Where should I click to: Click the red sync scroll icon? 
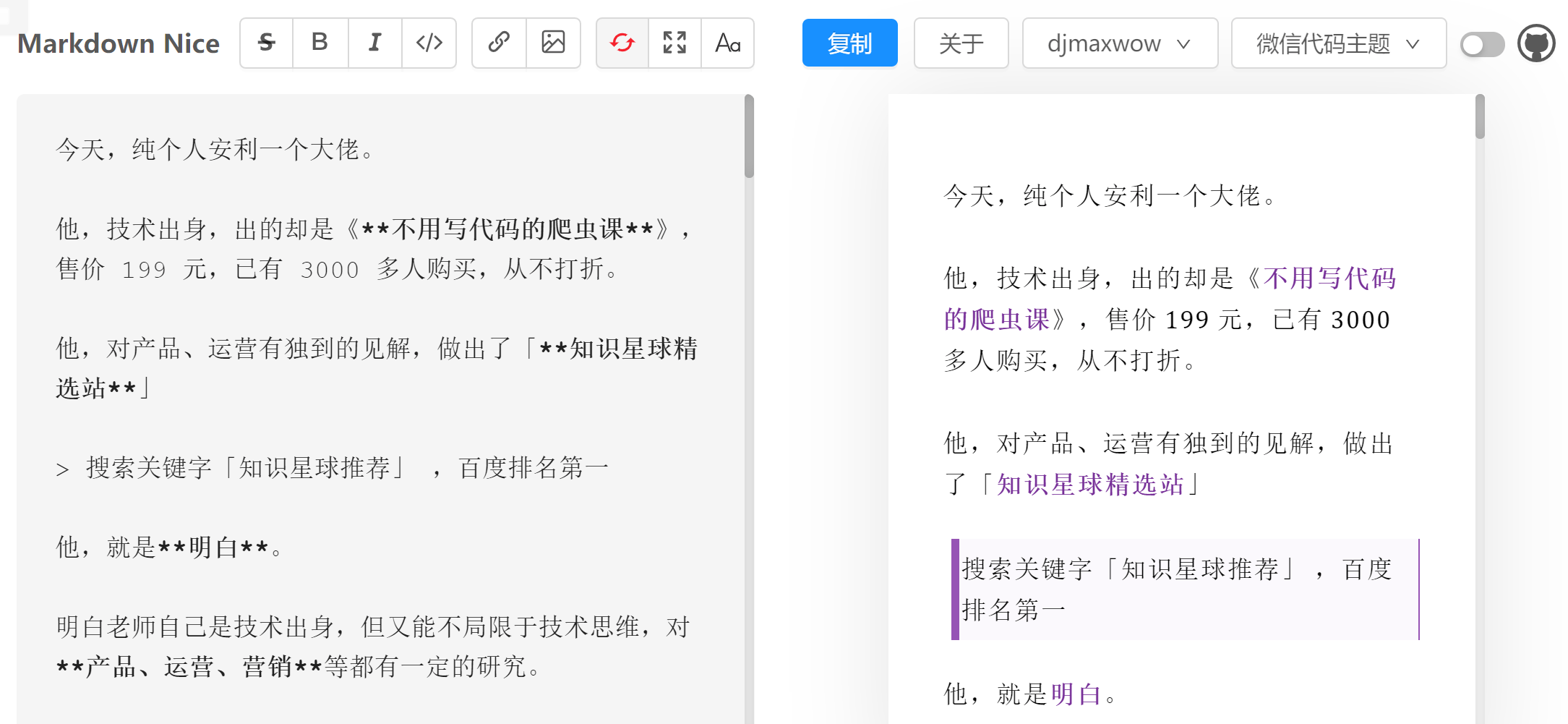click(622, 43)
